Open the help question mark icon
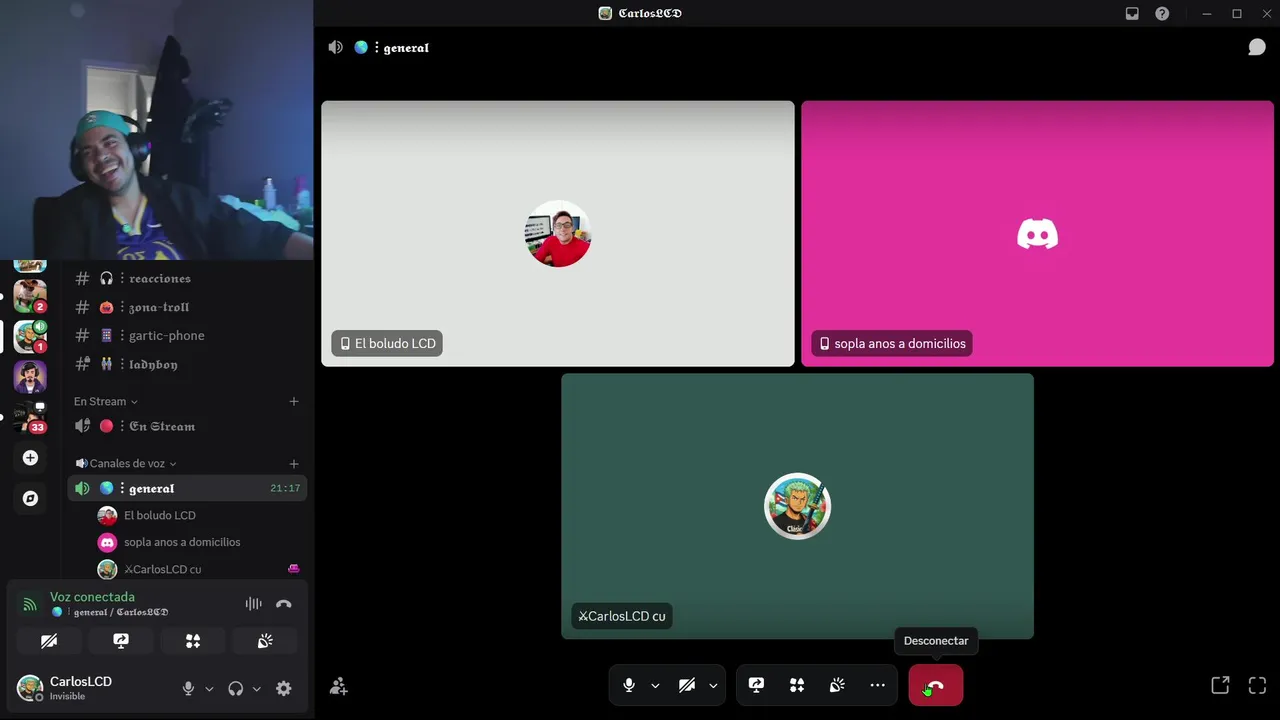The height and width of the screenshot is (720, 1280). click(x=1162, y=14)
